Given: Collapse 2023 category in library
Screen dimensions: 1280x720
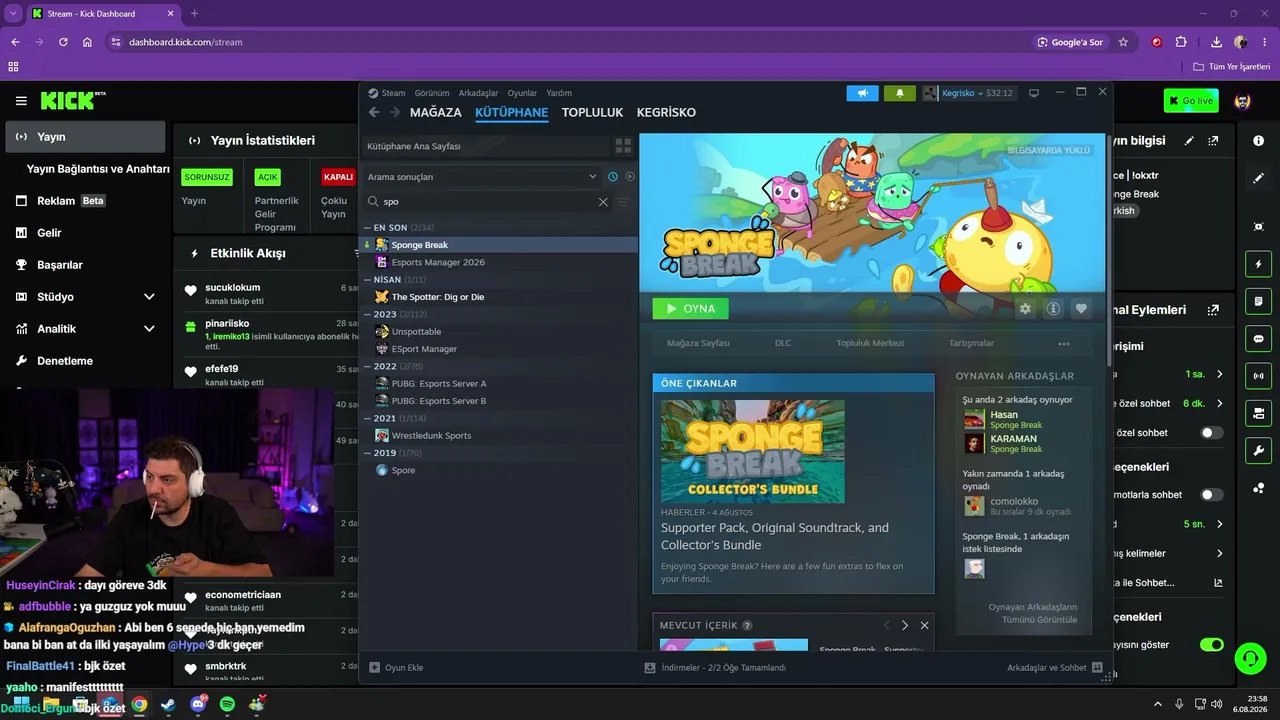Looking at the screenshot, I should [367, 314].
